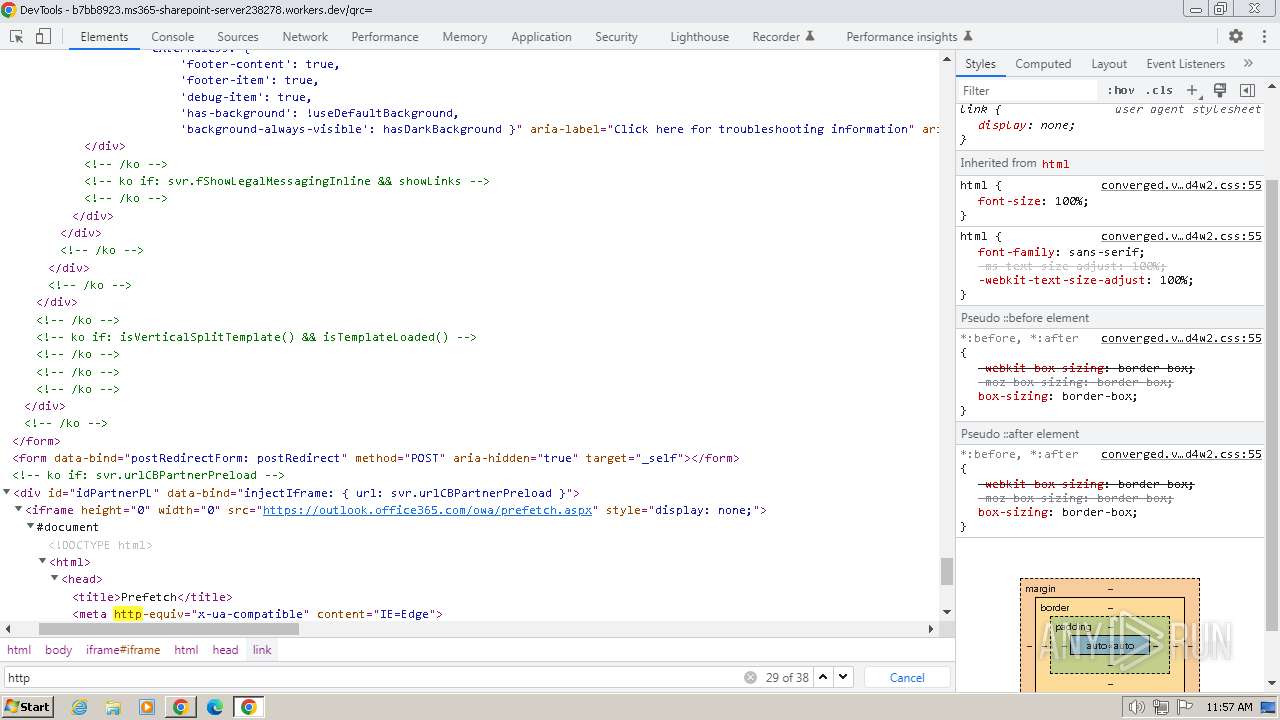Select head in the breadcrumb trail
1280x720 pixels.
tap(225, 650)
